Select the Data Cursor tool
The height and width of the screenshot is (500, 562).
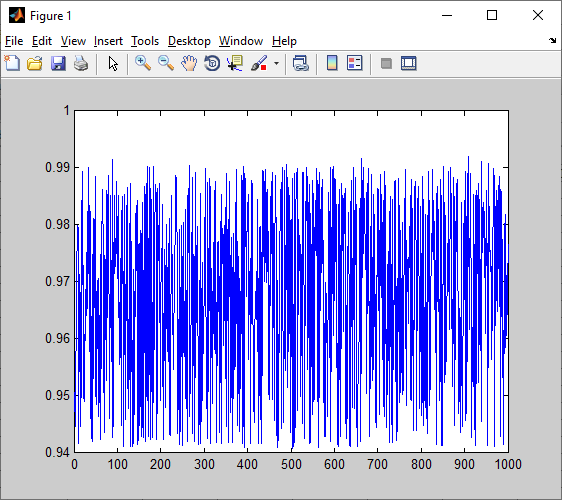[x=235, y=63]
